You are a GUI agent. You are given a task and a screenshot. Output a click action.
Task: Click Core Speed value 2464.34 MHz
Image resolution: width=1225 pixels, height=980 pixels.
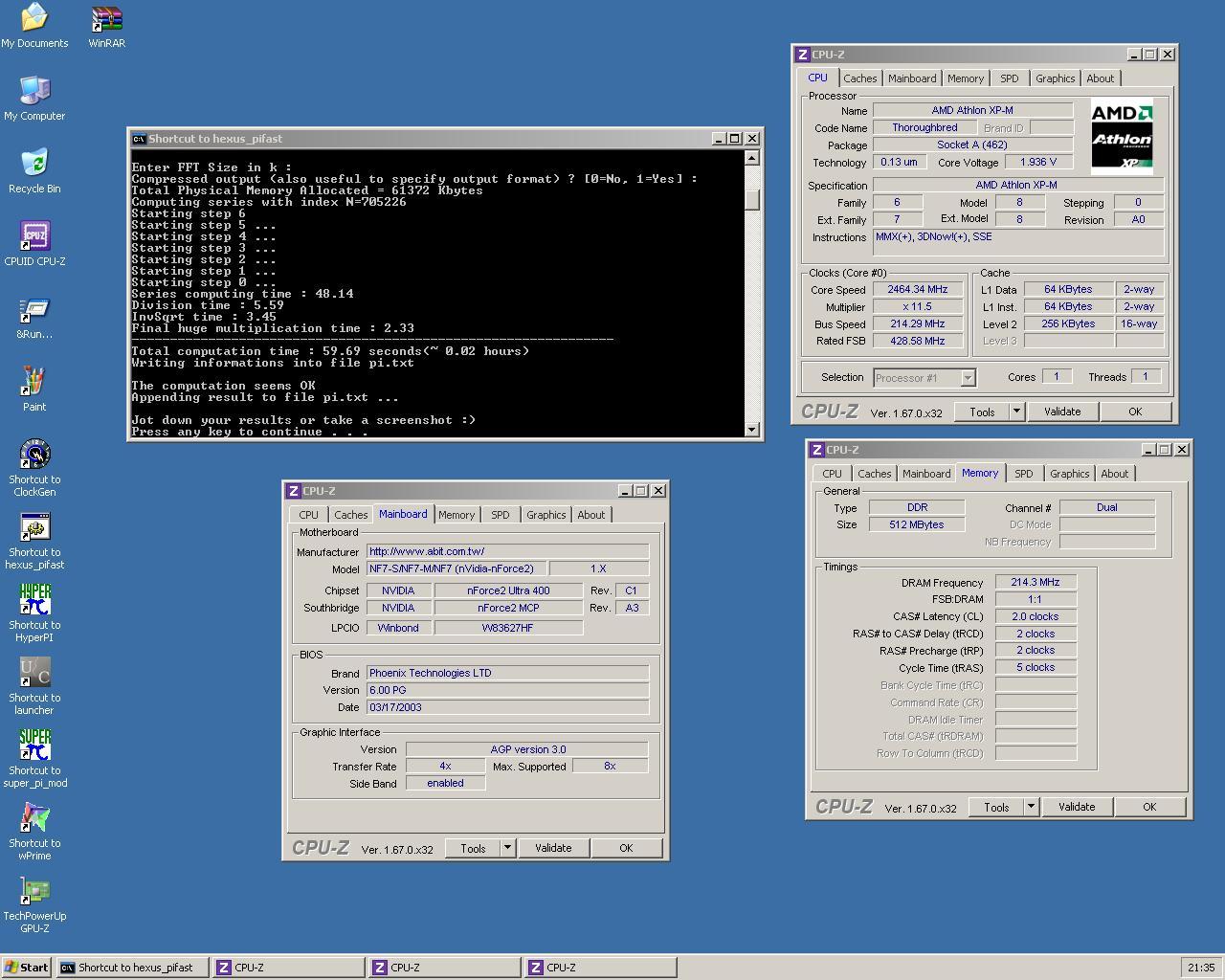click(918, 290)
